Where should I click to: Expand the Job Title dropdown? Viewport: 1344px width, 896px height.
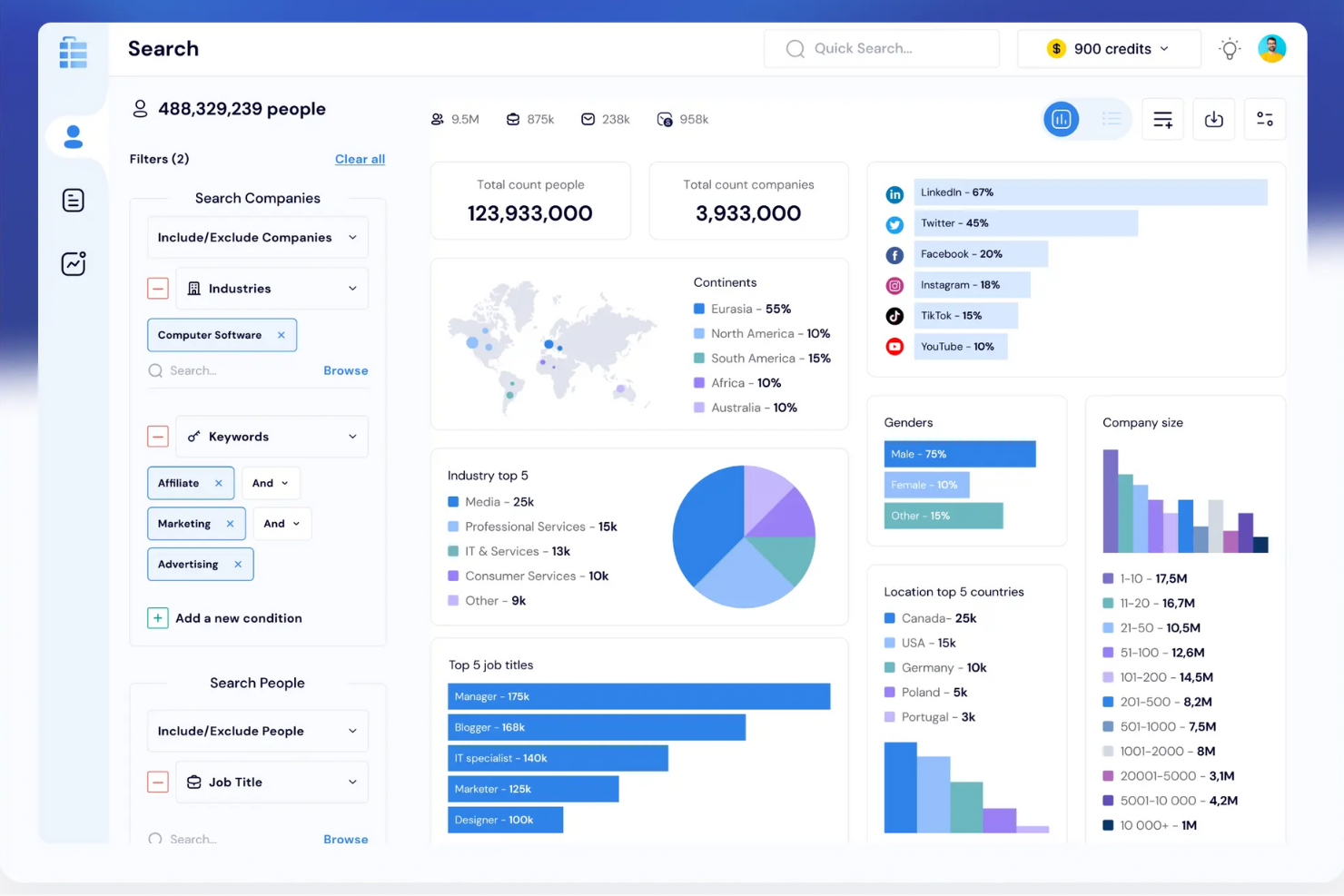pos(272,782)
